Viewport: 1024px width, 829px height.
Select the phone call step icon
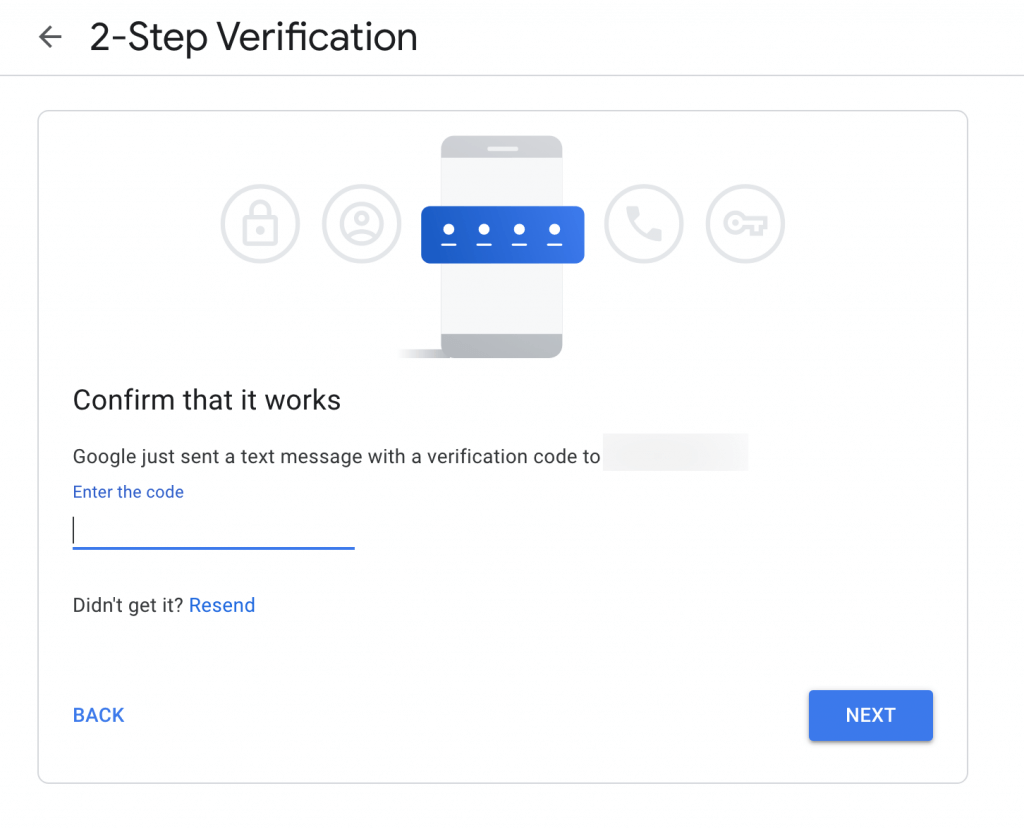pos(644,224)
